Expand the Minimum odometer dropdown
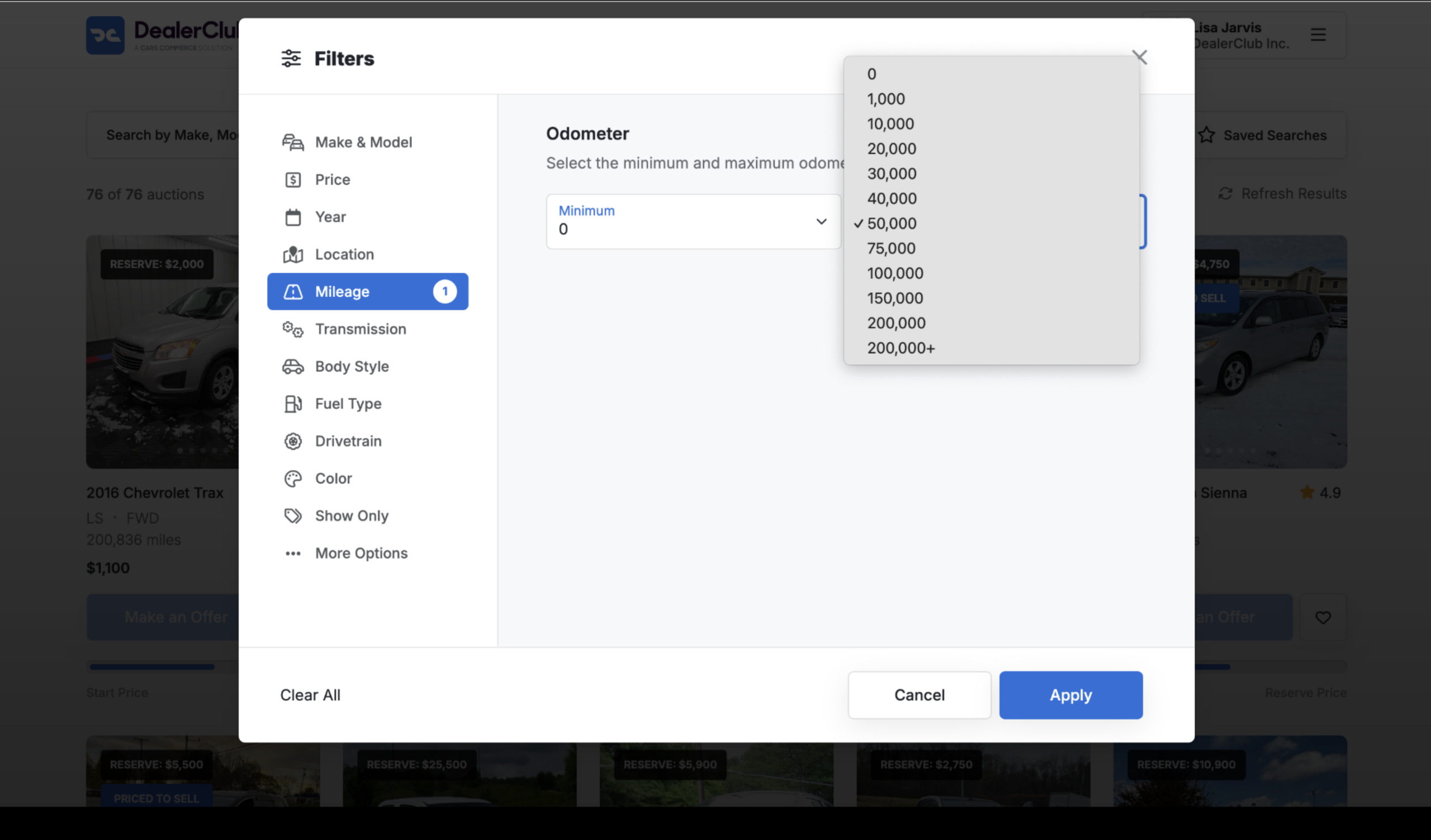The image size is (1431, 840). (x=693, y=221)
